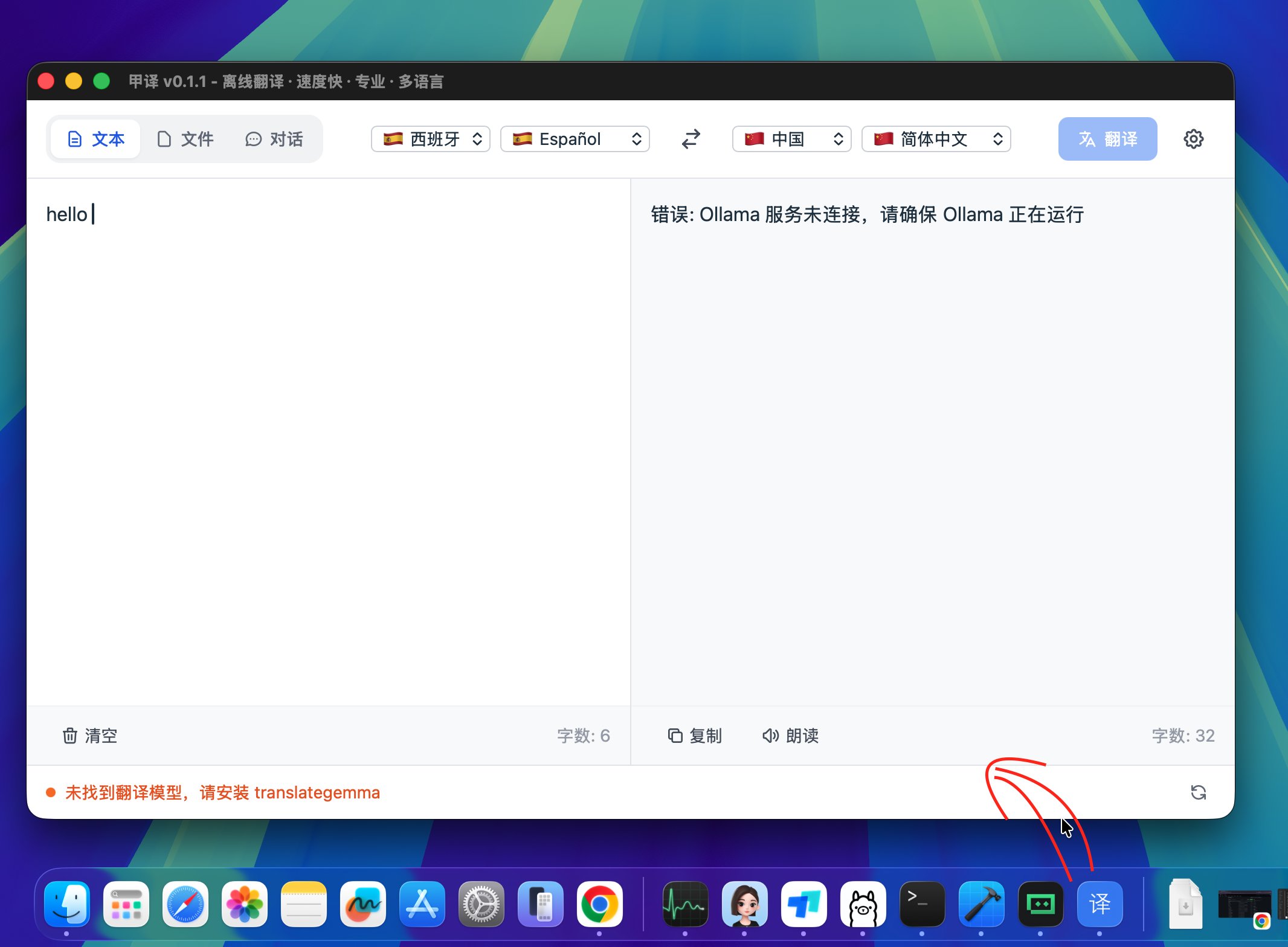Viewport: 1288px width, 947px height.
Task: Swap source and target languages
Action: [x=691, y=139]
